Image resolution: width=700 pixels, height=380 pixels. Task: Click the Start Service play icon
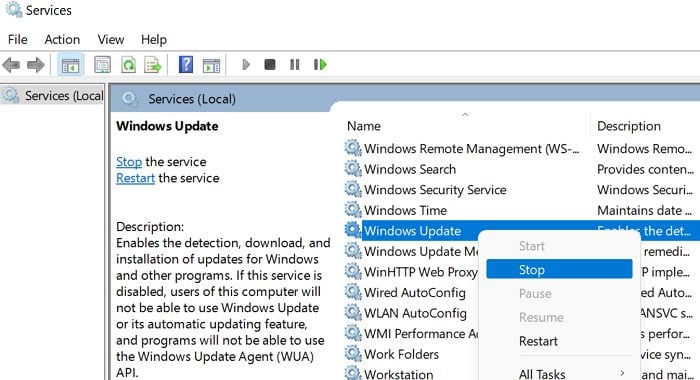[246, 65]
